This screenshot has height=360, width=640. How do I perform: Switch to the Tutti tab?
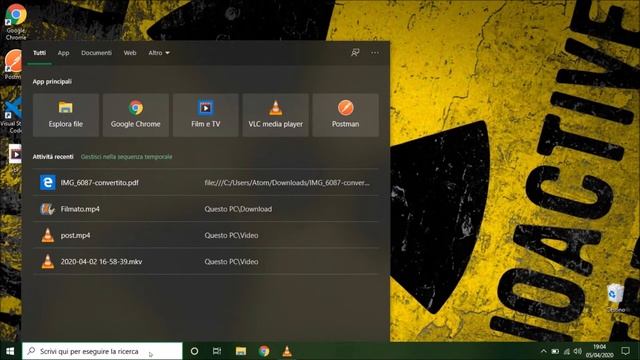[40, 53]
